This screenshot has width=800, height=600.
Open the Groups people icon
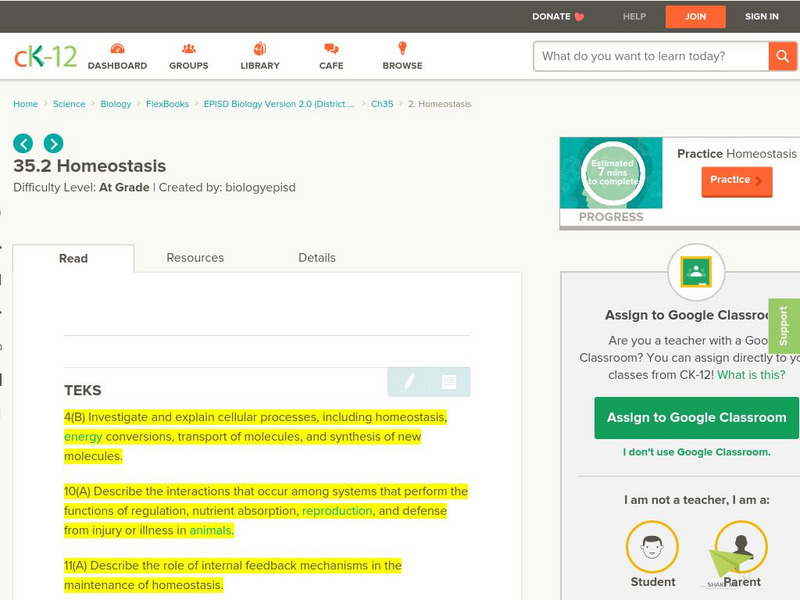point(189,48)
